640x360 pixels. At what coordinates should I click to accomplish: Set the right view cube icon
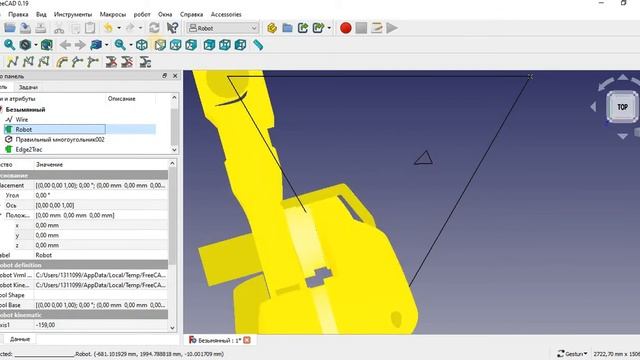[191, 45]
